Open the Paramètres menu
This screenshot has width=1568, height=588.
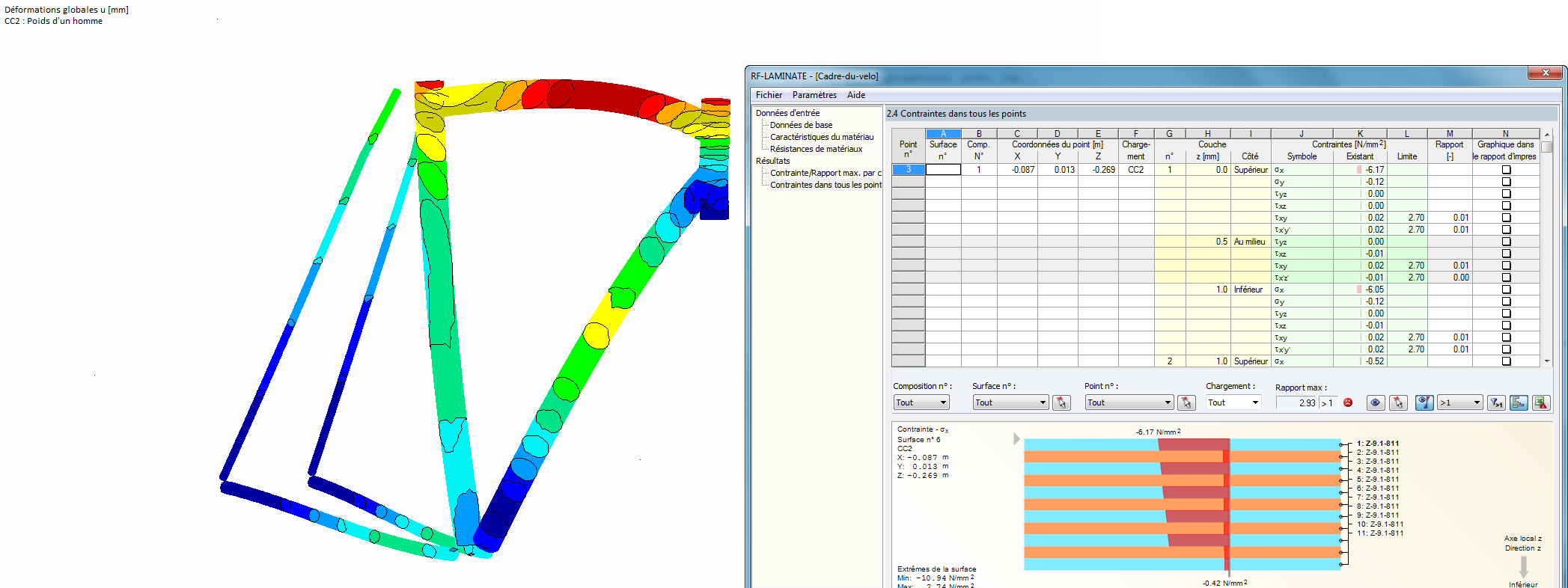point(814,95)
